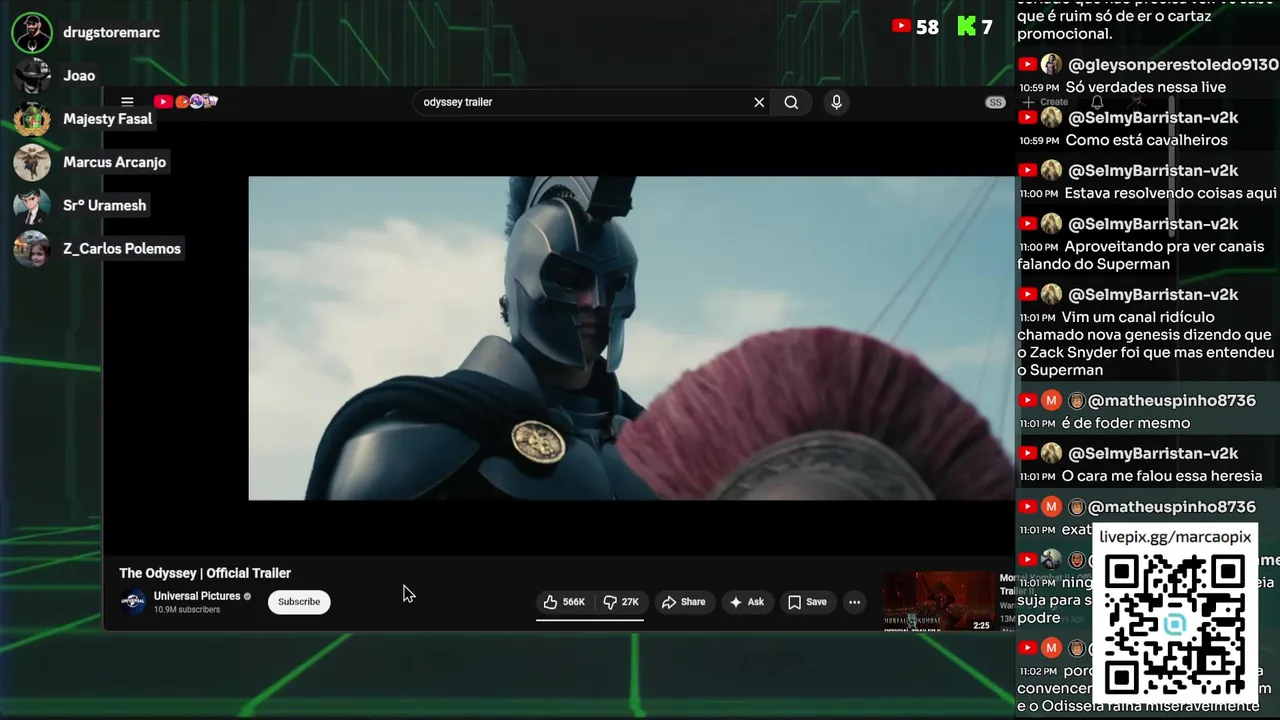Open the Mortal Kombat recommended video thumbnail
1280x720 pixels.
[x=939, y=601]
